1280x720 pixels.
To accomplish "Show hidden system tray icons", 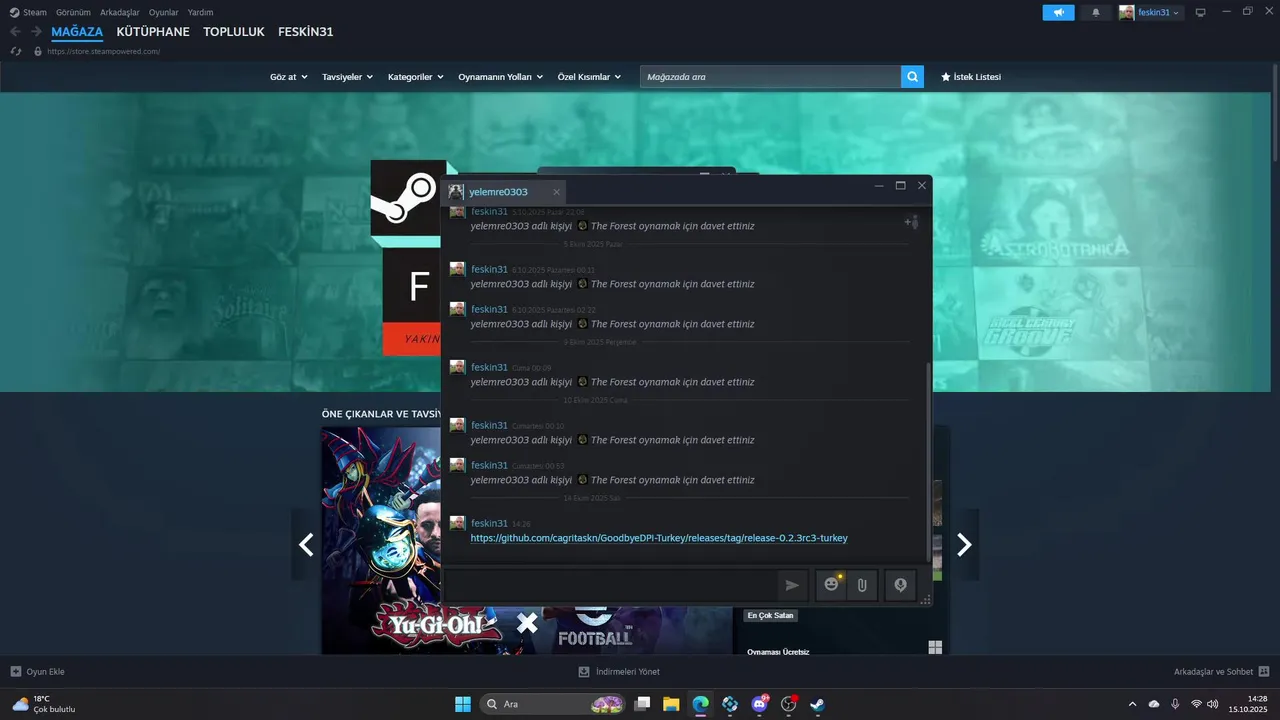I will (x=1132, y=704).
